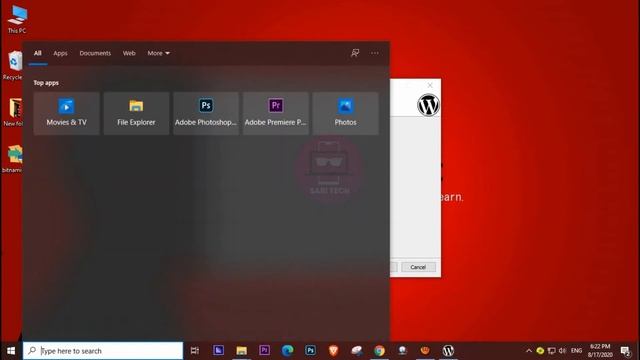Expand the More dropdown in search
Screen dimensions: 640x360
pos(158,53)
